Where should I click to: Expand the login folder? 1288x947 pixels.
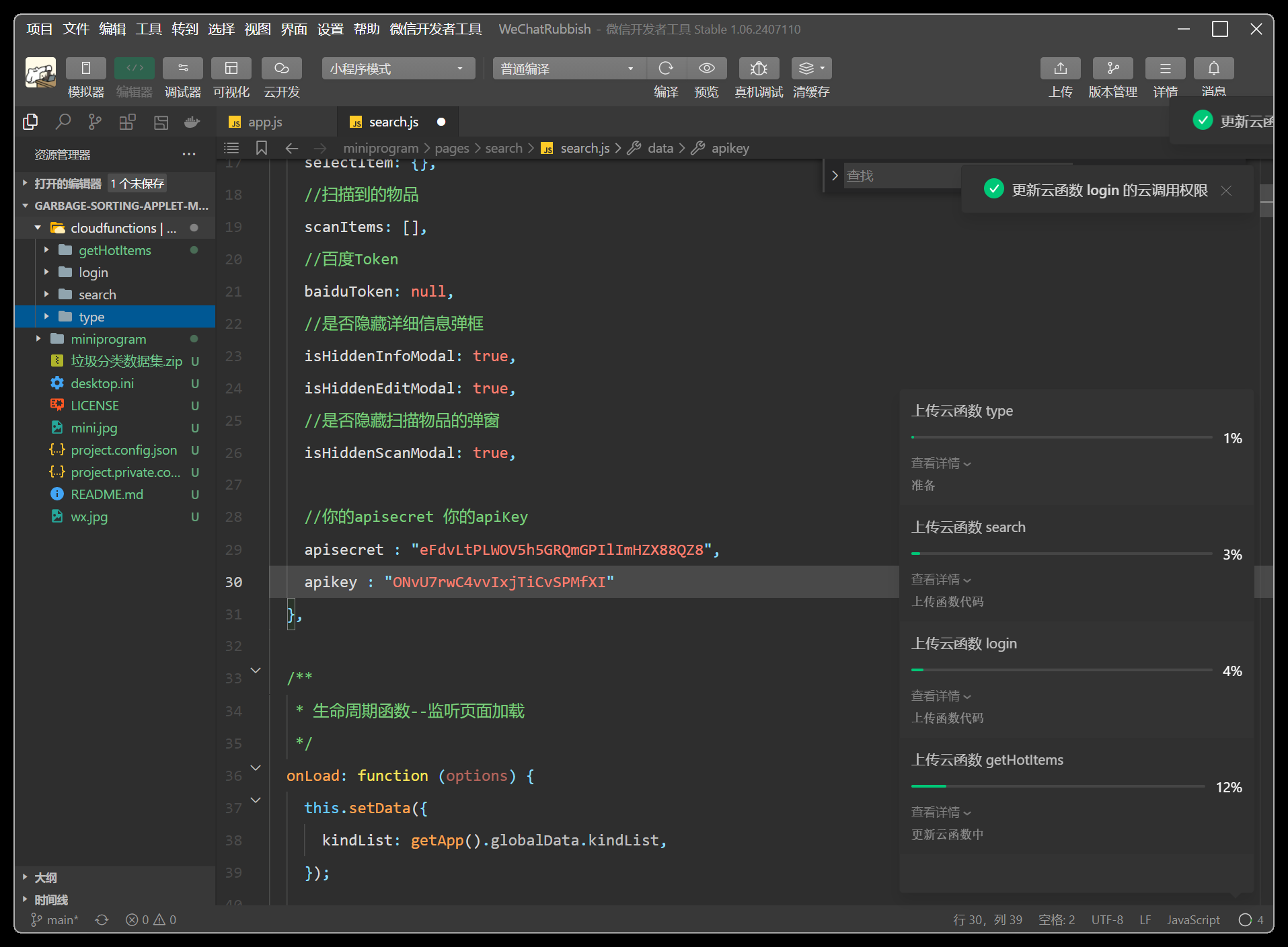tap(46, 272)
